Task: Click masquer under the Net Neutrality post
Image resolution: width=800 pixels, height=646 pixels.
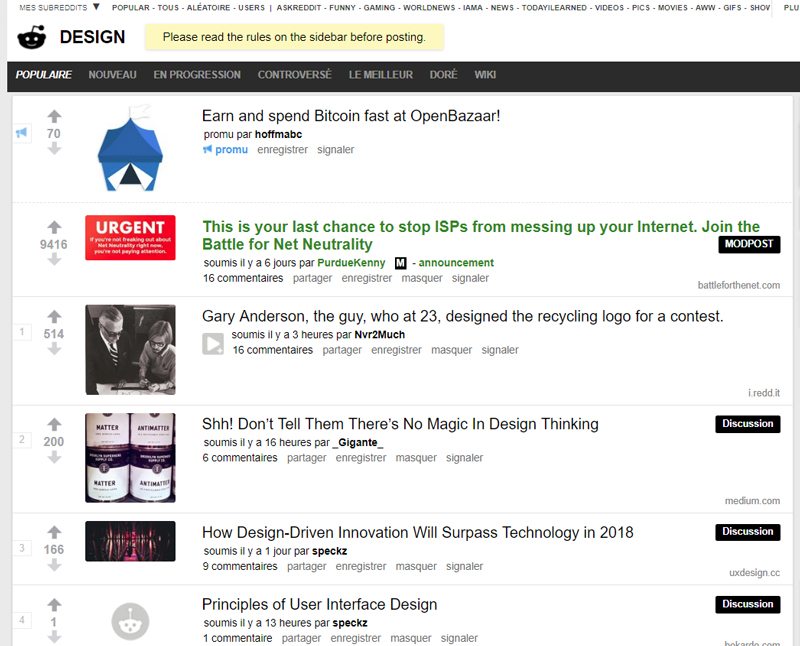Action: tap(422, 278)
